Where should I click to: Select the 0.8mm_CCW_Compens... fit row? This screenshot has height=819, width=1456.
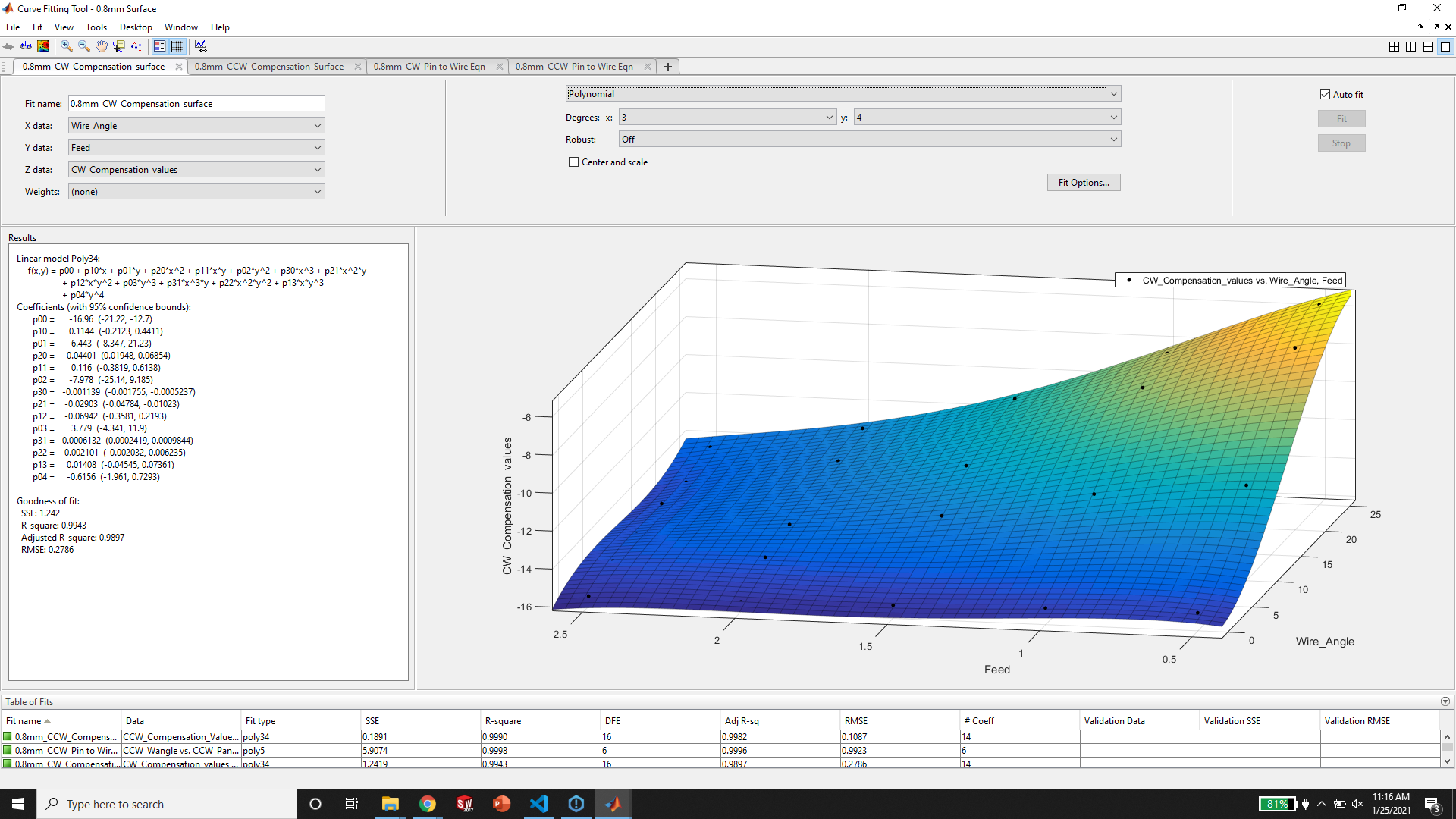point(720,737)
